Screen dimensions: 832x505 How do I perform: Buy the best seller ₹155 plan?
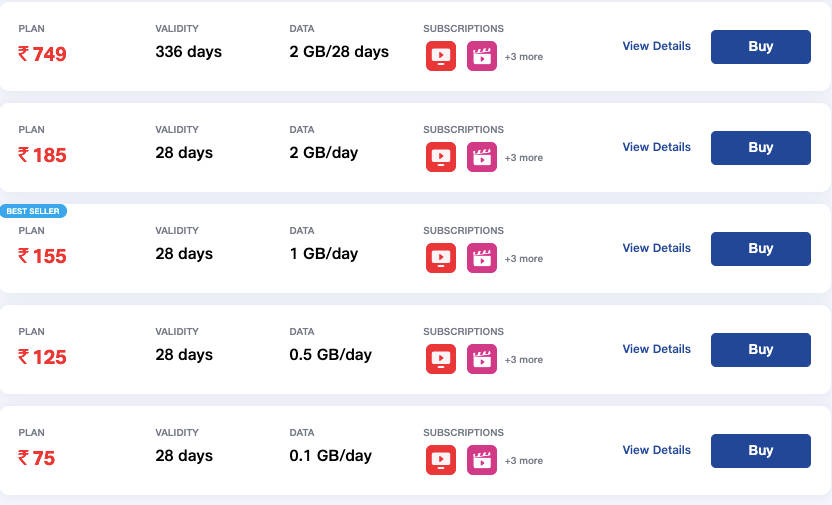click(x=760, y=249)
